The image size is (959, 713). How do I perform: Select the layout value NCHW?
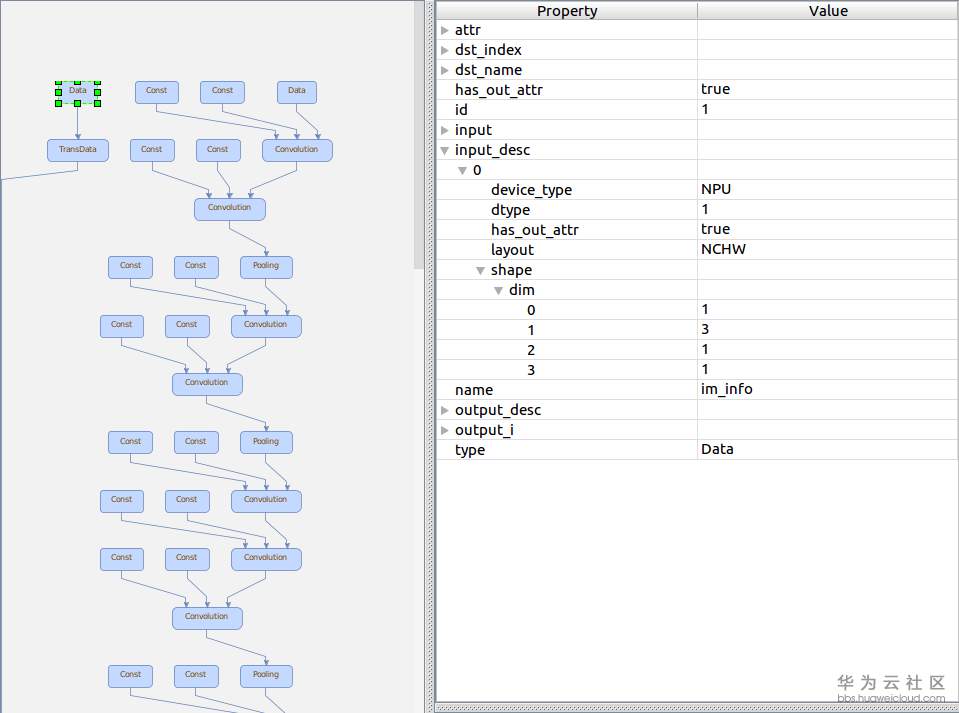point(724,249)
